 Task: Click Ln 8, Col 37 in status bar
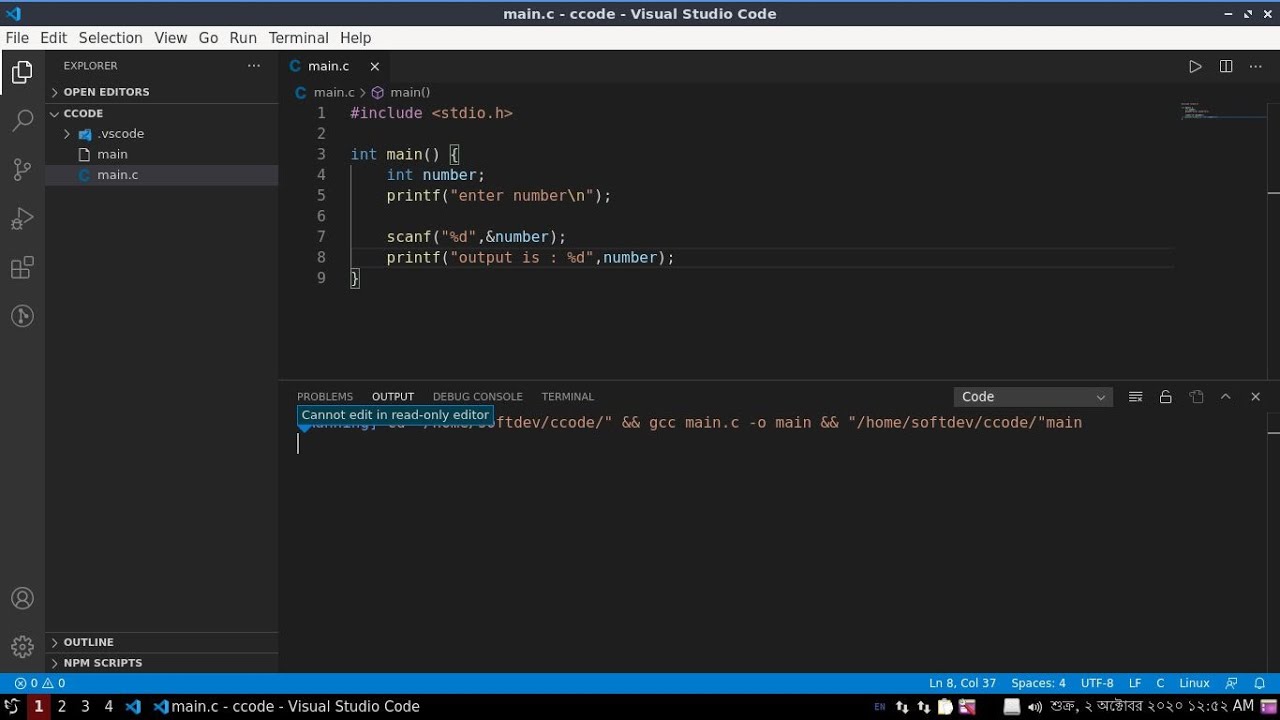coord(962,683)
